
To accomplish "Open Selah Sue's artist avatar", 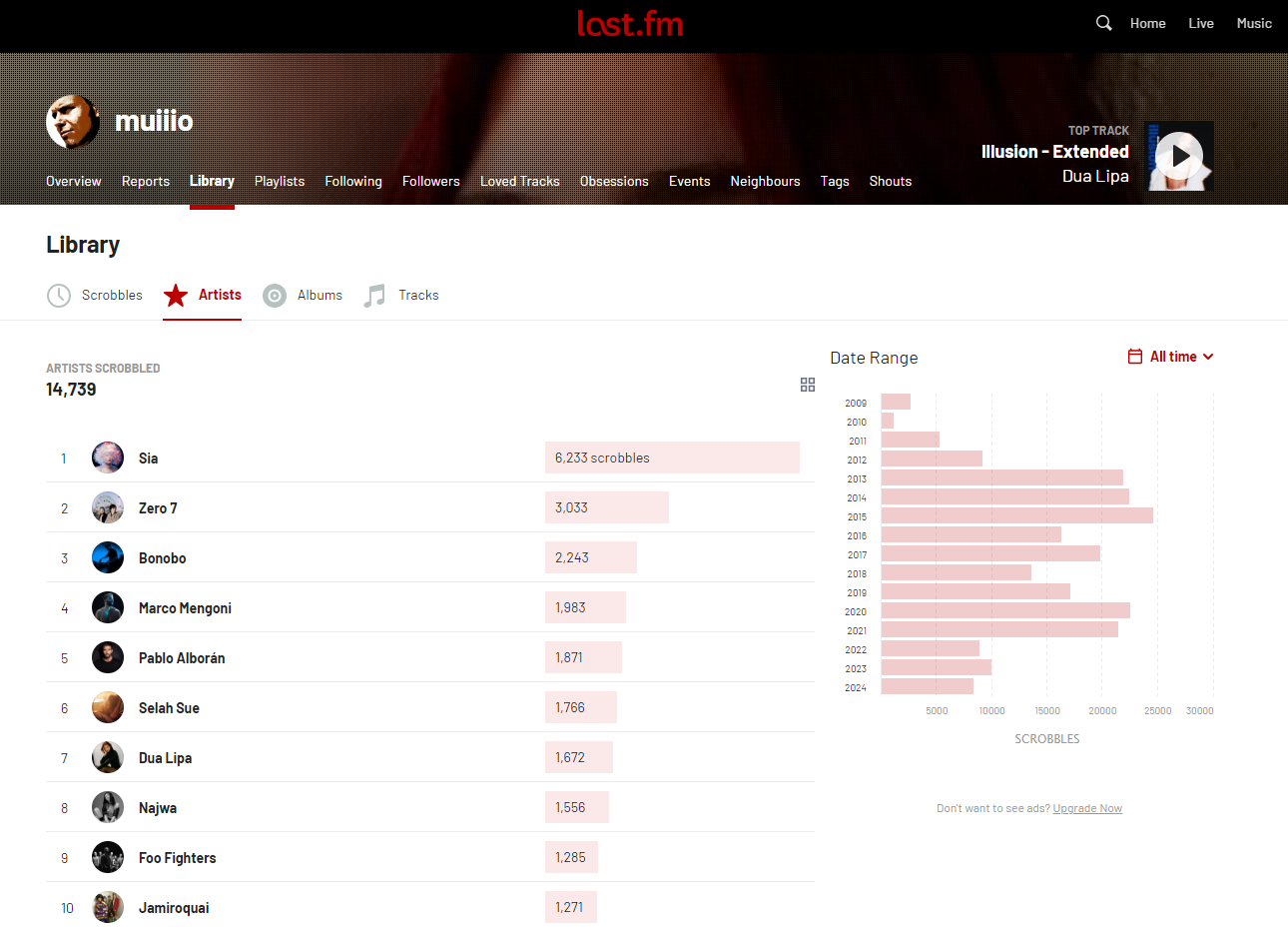I will tap(108, 707).
